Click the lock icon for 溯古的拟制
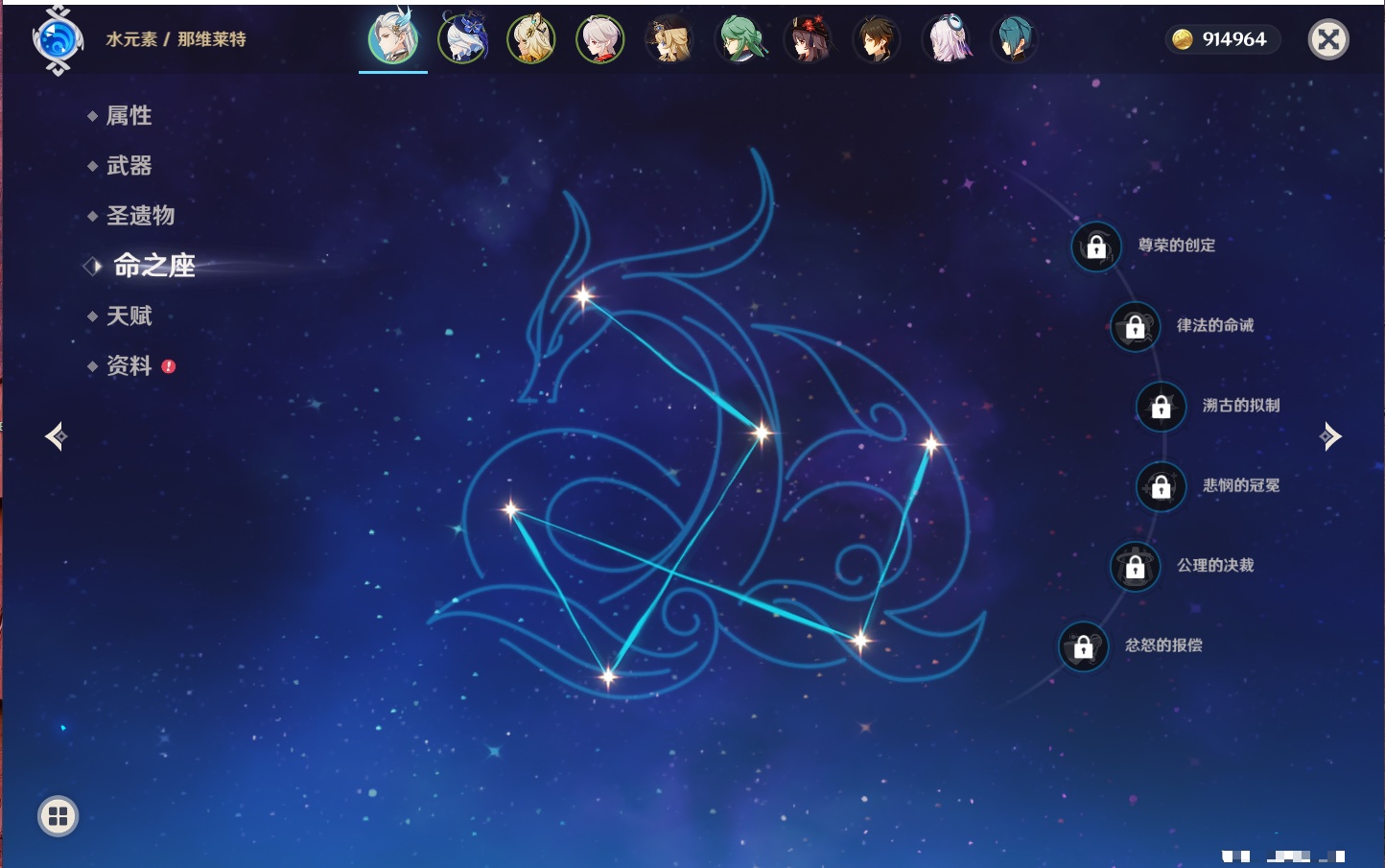Image resolution: width=1385 pixels, height=868 pixels. 1161,407
